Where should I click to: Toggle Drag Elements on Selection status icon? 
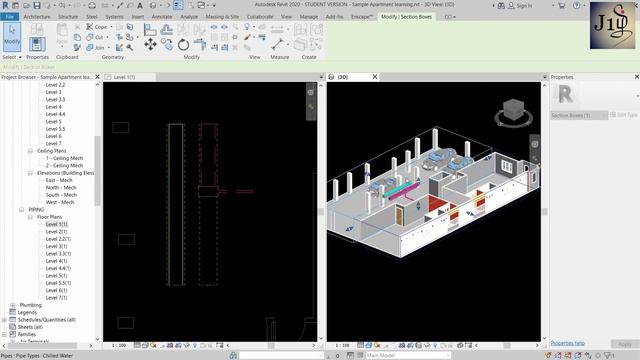click(x=588, y=356)
